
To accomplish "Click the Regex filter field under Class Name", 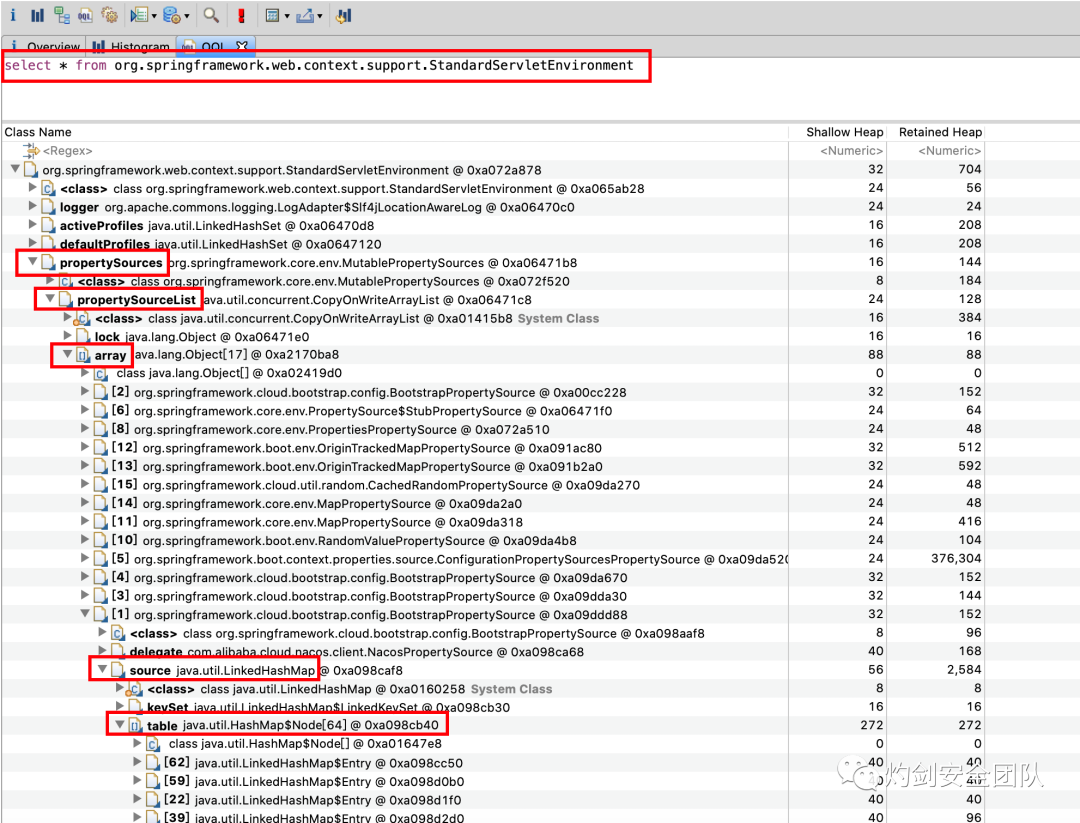I will coord(67,151).
